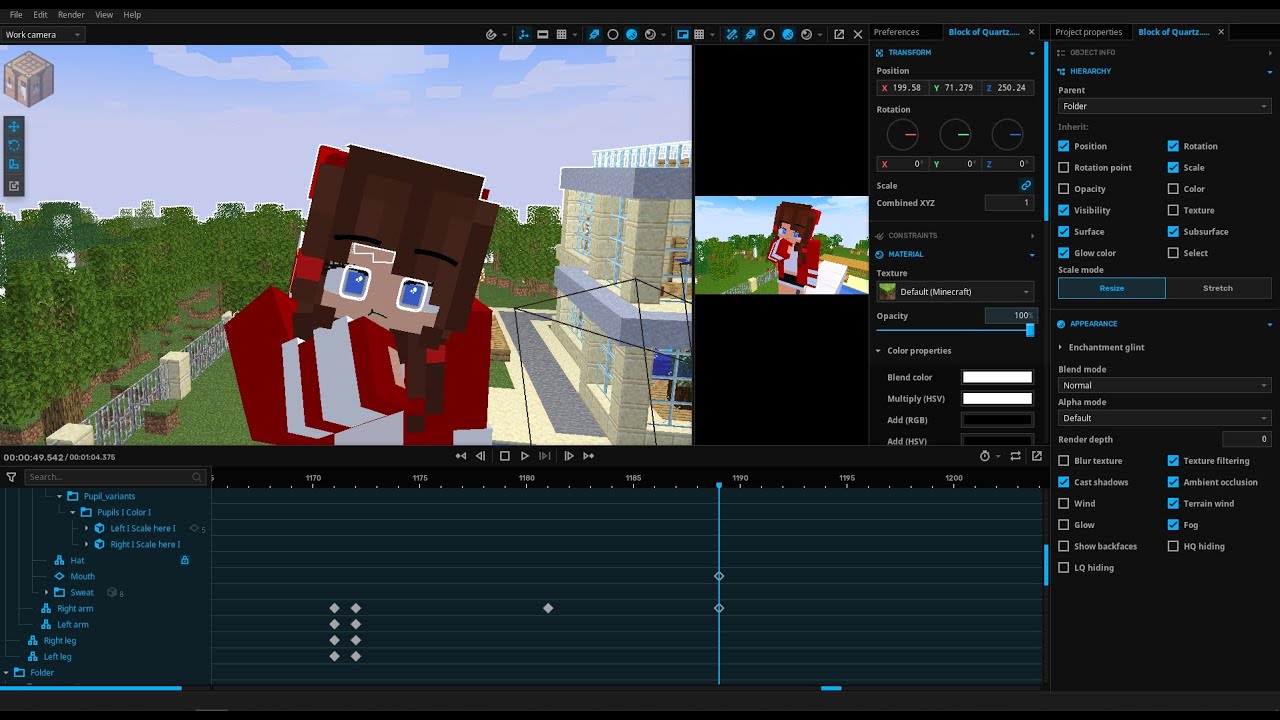
Task: Click the view cube in the viewport
Action: point(28,79)
